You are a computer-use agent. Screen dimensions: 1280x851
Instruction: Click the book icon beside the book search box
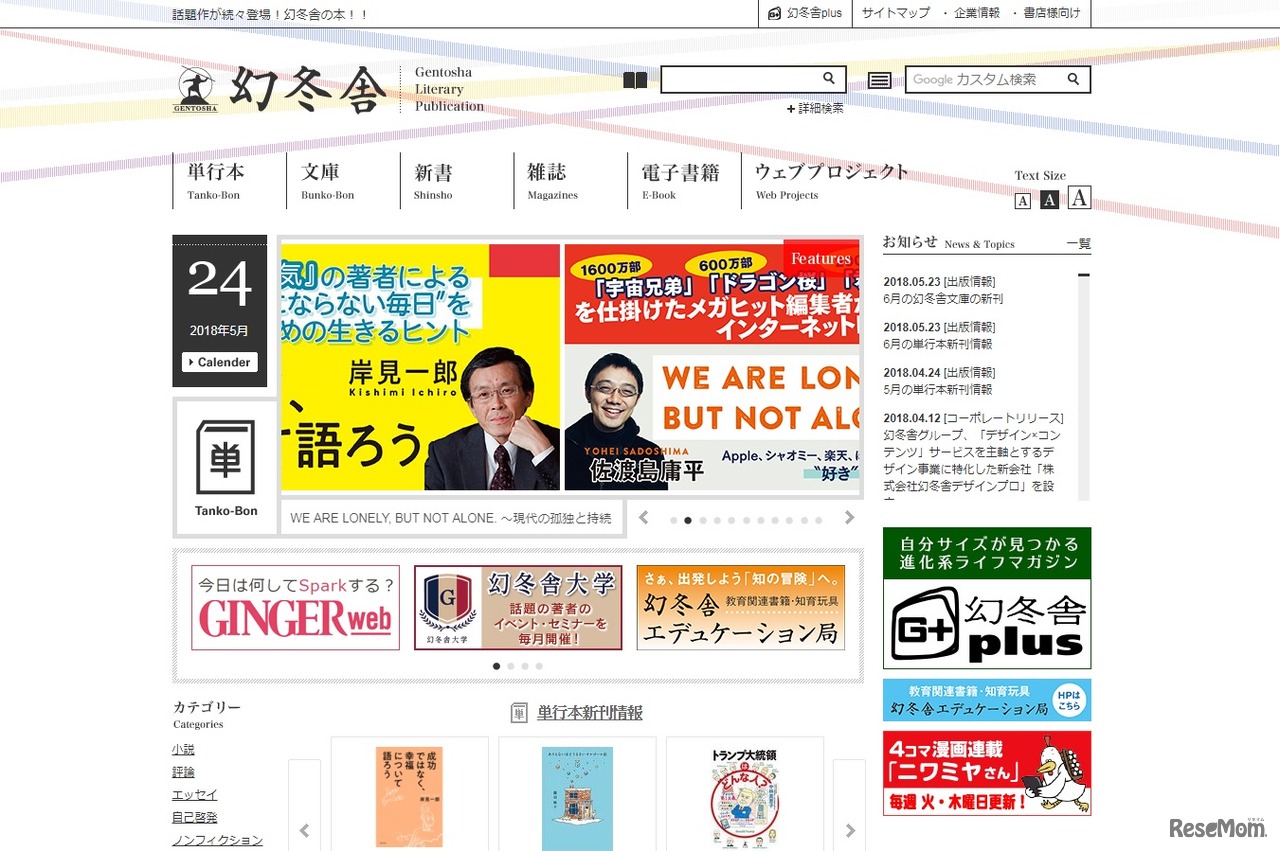pos(635,80)
